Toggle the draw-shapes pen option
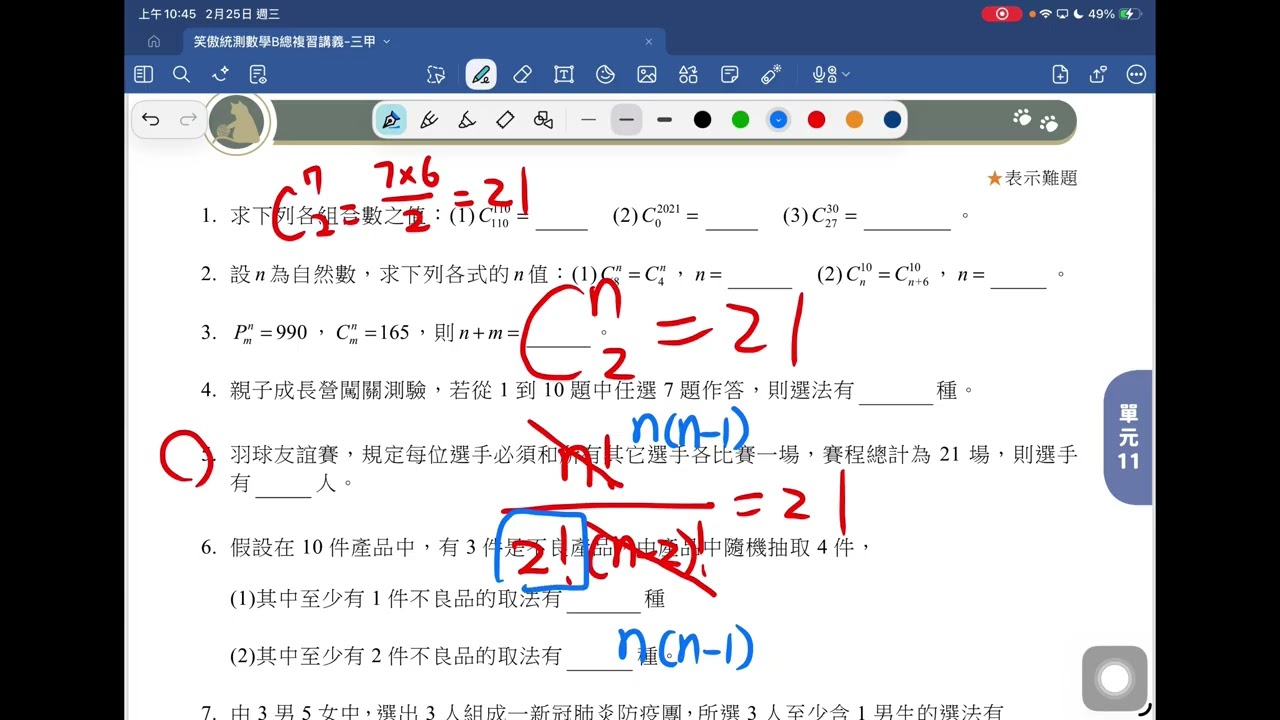 (543, 120)
